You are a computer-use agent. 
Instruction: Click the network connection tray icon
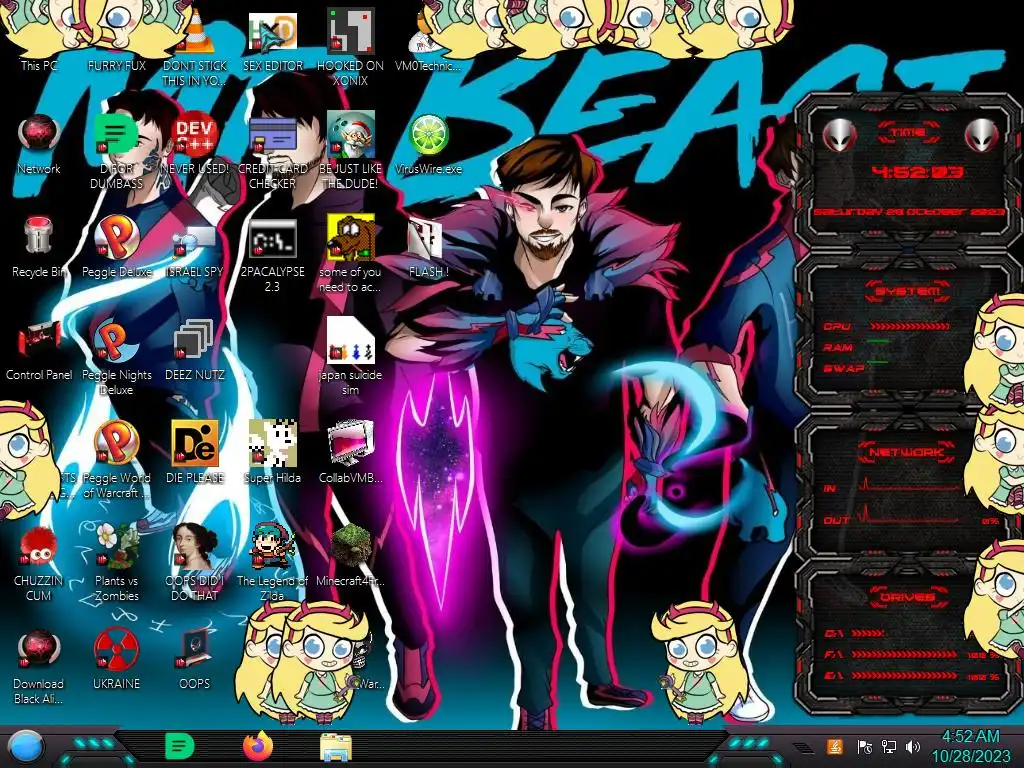pyautogui.click(x=889, y=746)
